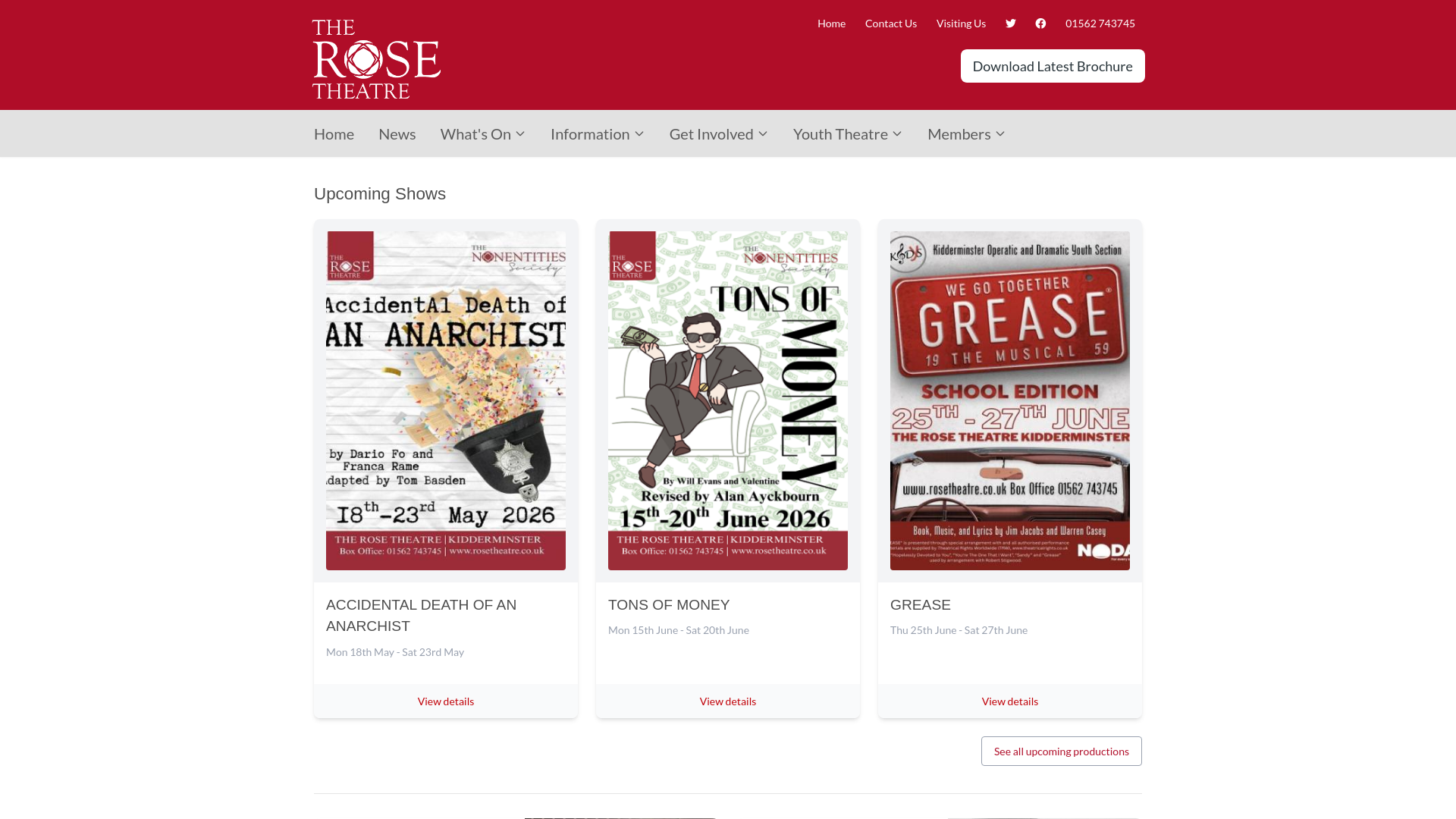Open the Twitter bird icon link
Image resolution: width=1456 pixels, height=819 pixels.
click(1011, 24)
